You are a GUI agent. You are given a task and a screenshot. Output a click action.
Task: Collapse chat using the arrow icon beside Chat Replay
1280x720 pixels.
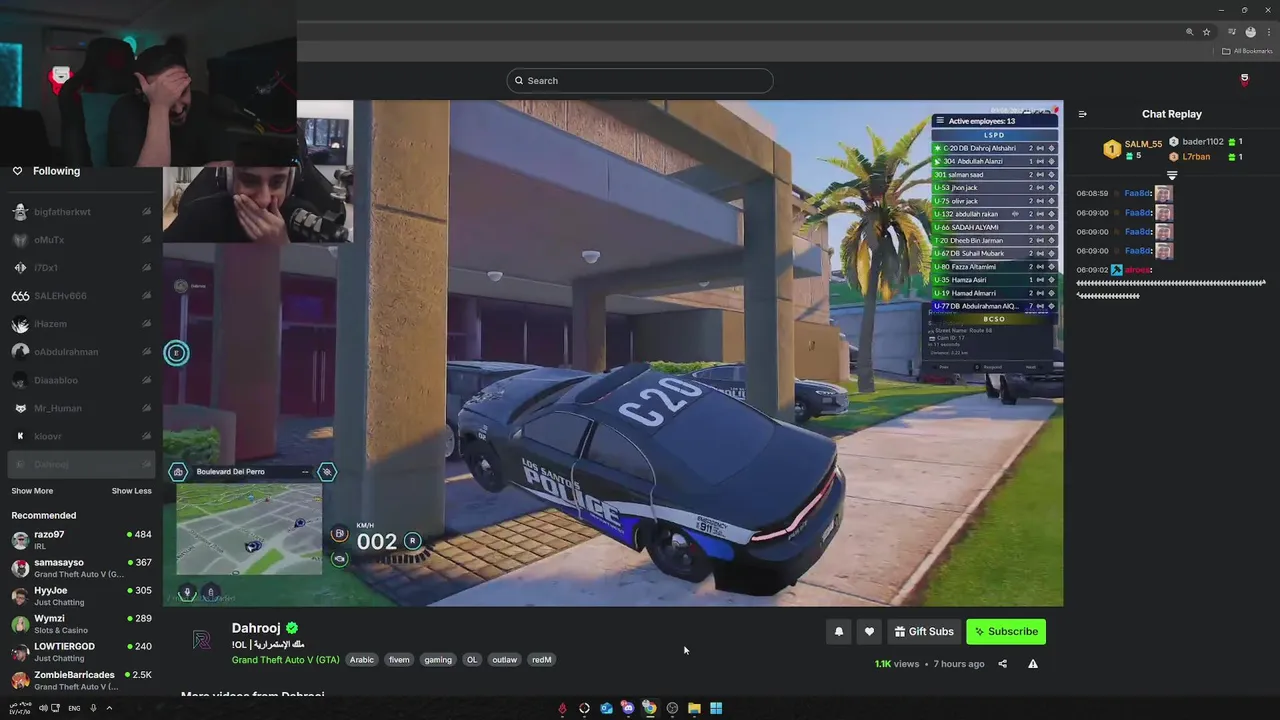pos(1082,114)
